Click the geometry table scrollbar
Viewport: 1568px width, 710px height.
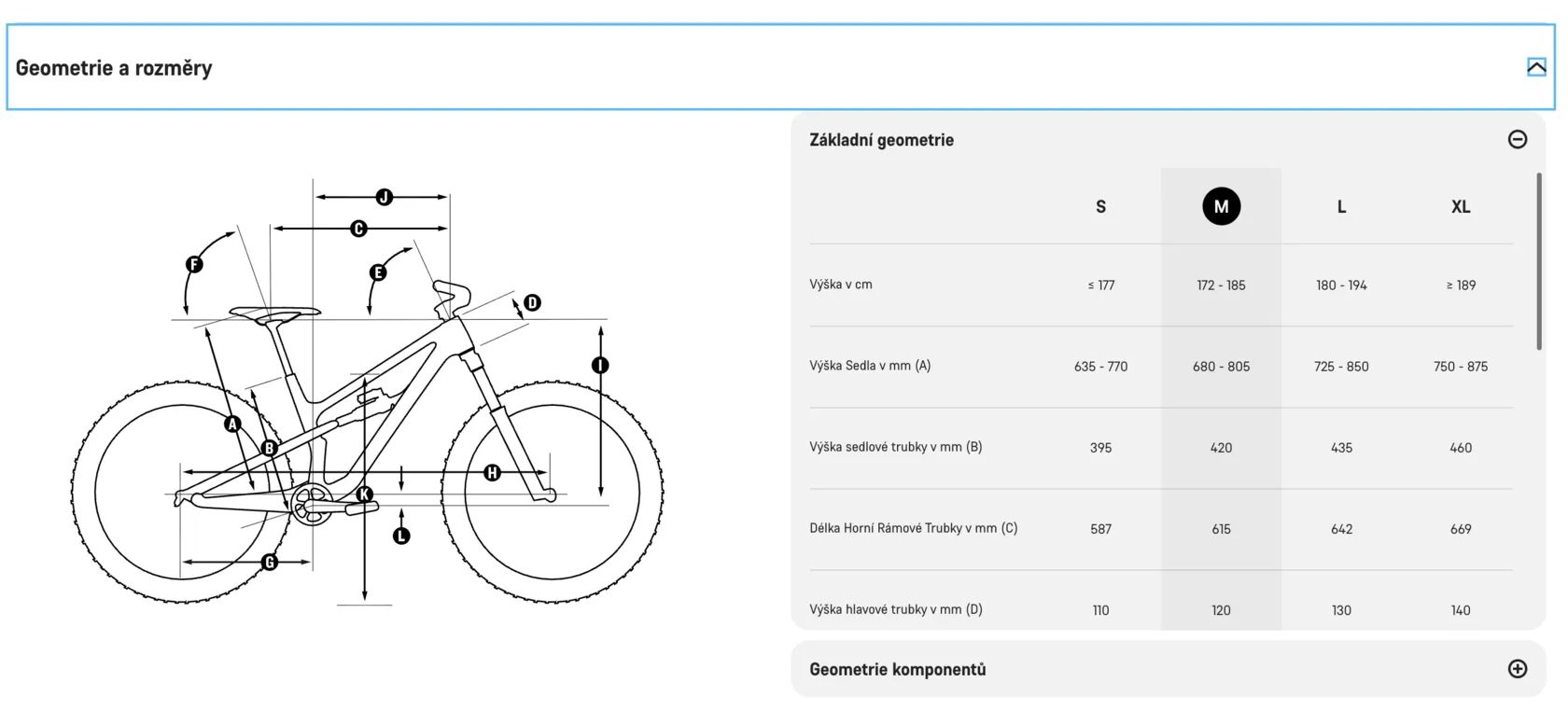pyautogui.click(x=1538, y=261)
